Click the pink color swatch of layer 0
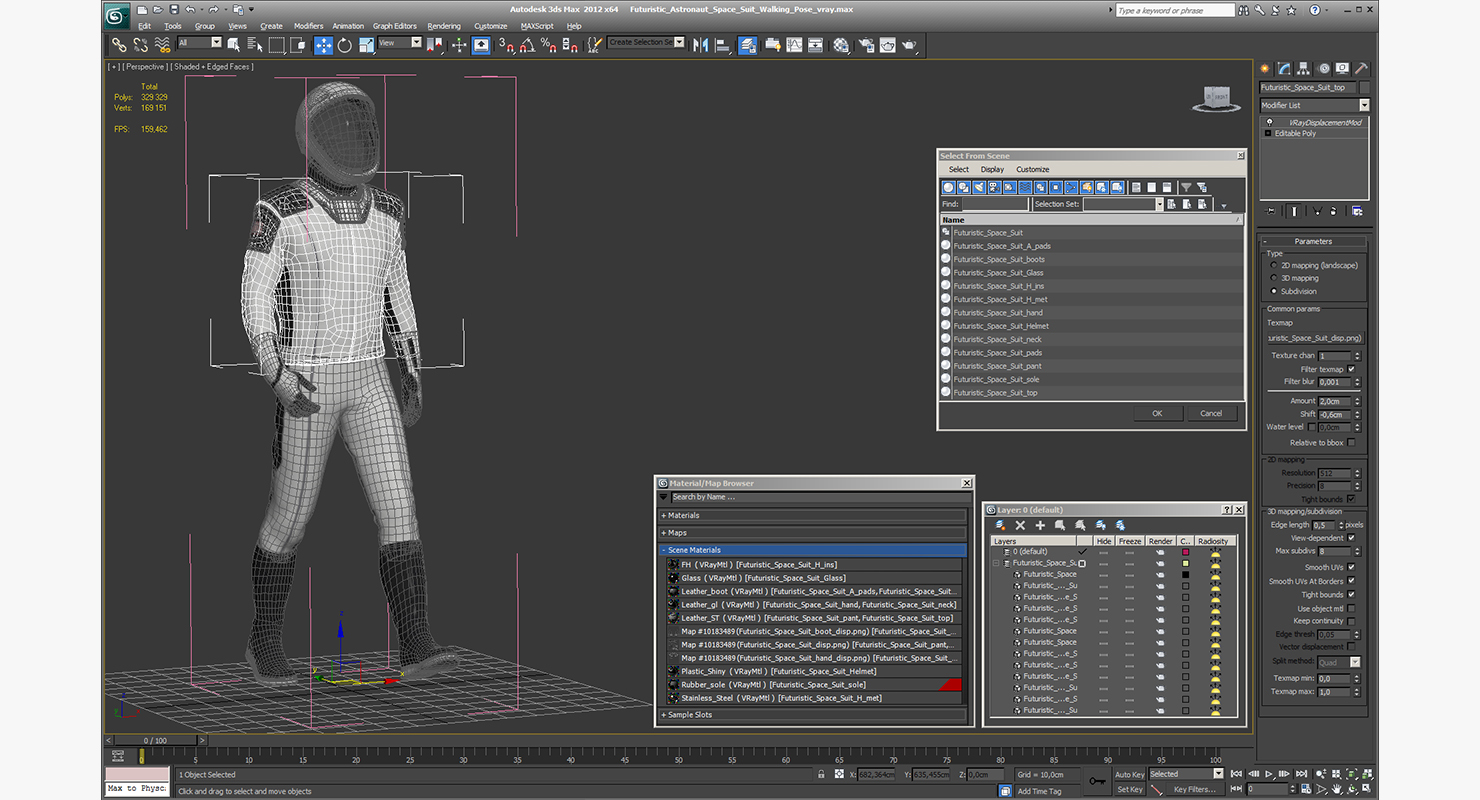 click(1186, 552)
